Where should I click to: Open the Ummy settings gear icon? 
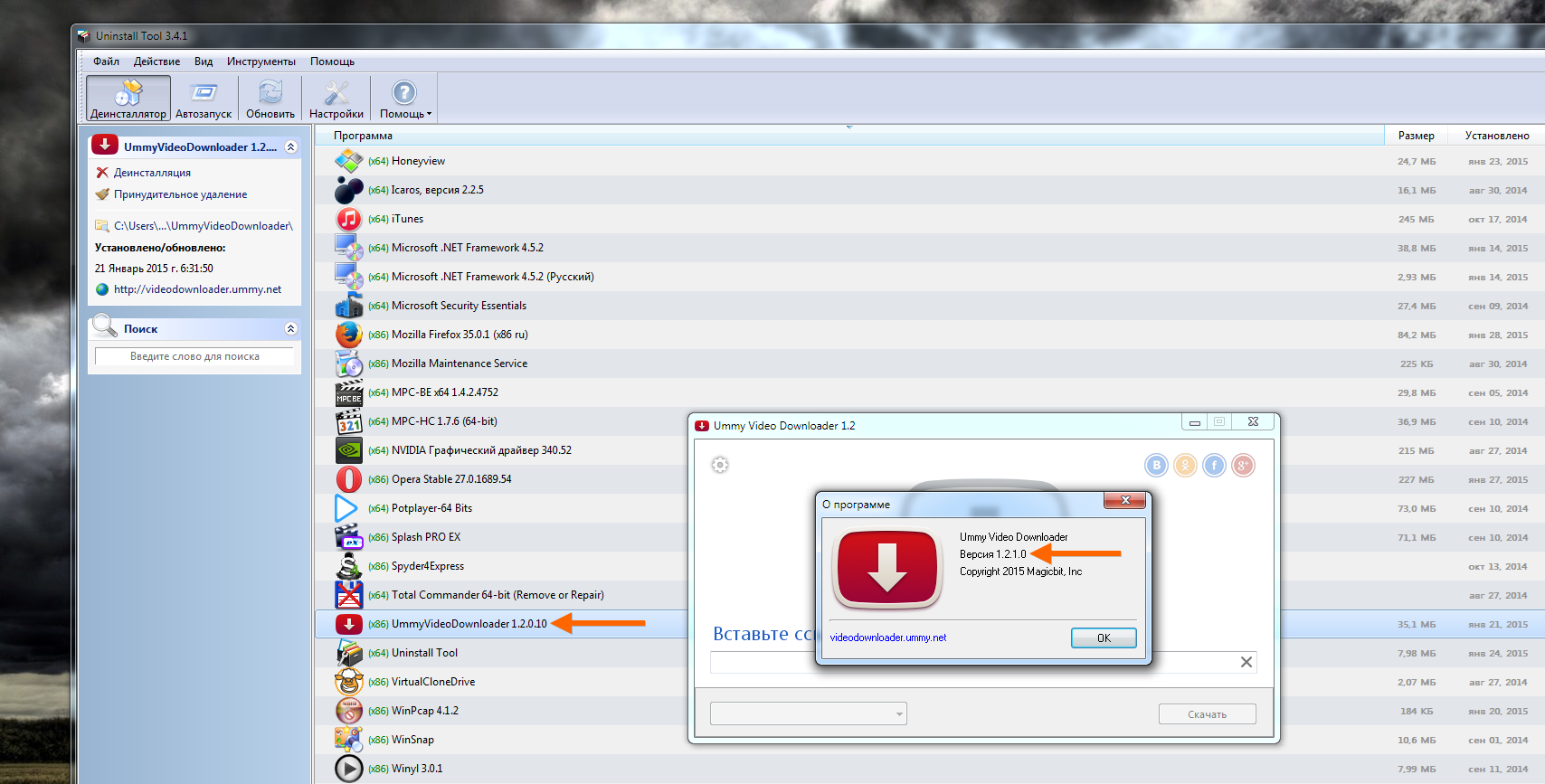[x=720, y=465]
